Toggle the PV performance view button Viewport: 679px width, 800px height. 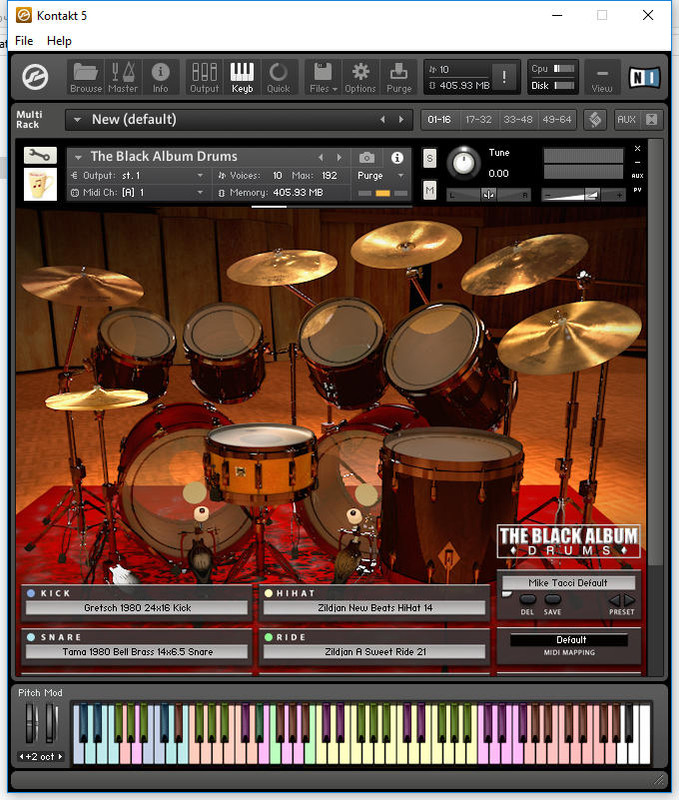[638, 190]
